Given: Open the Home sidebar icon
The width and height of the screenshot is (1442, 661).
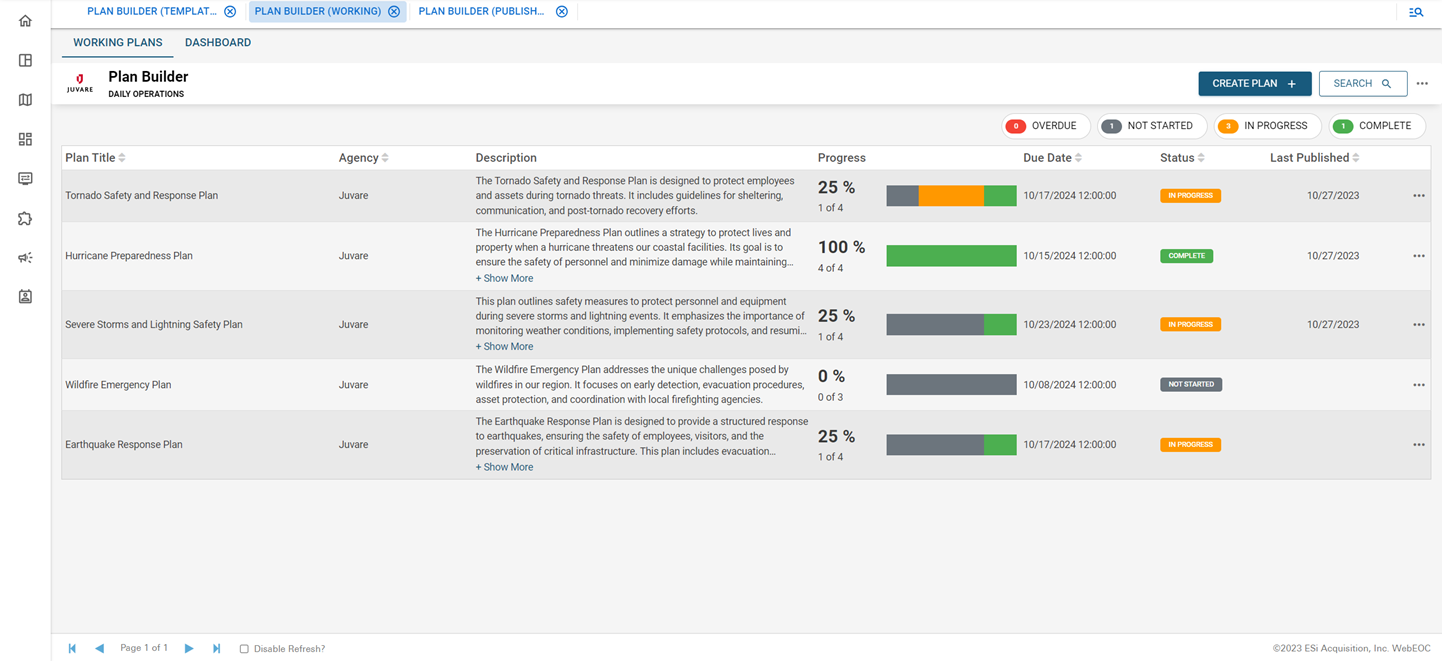Looking at the screenshot, I should point(24,20).
